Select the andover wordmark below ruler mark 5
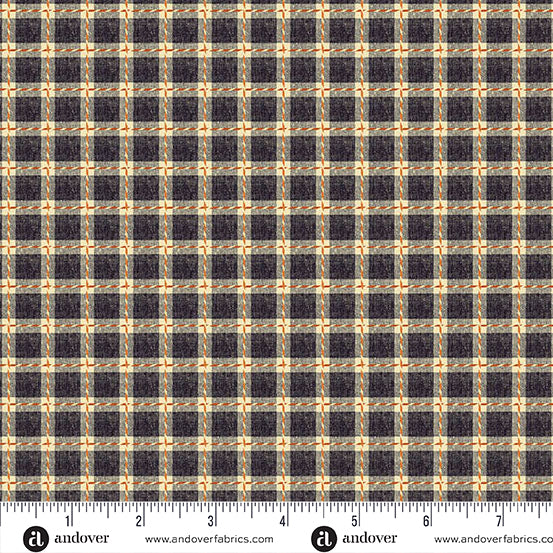This screenshot has width=553, height=553. coord(370,539)
